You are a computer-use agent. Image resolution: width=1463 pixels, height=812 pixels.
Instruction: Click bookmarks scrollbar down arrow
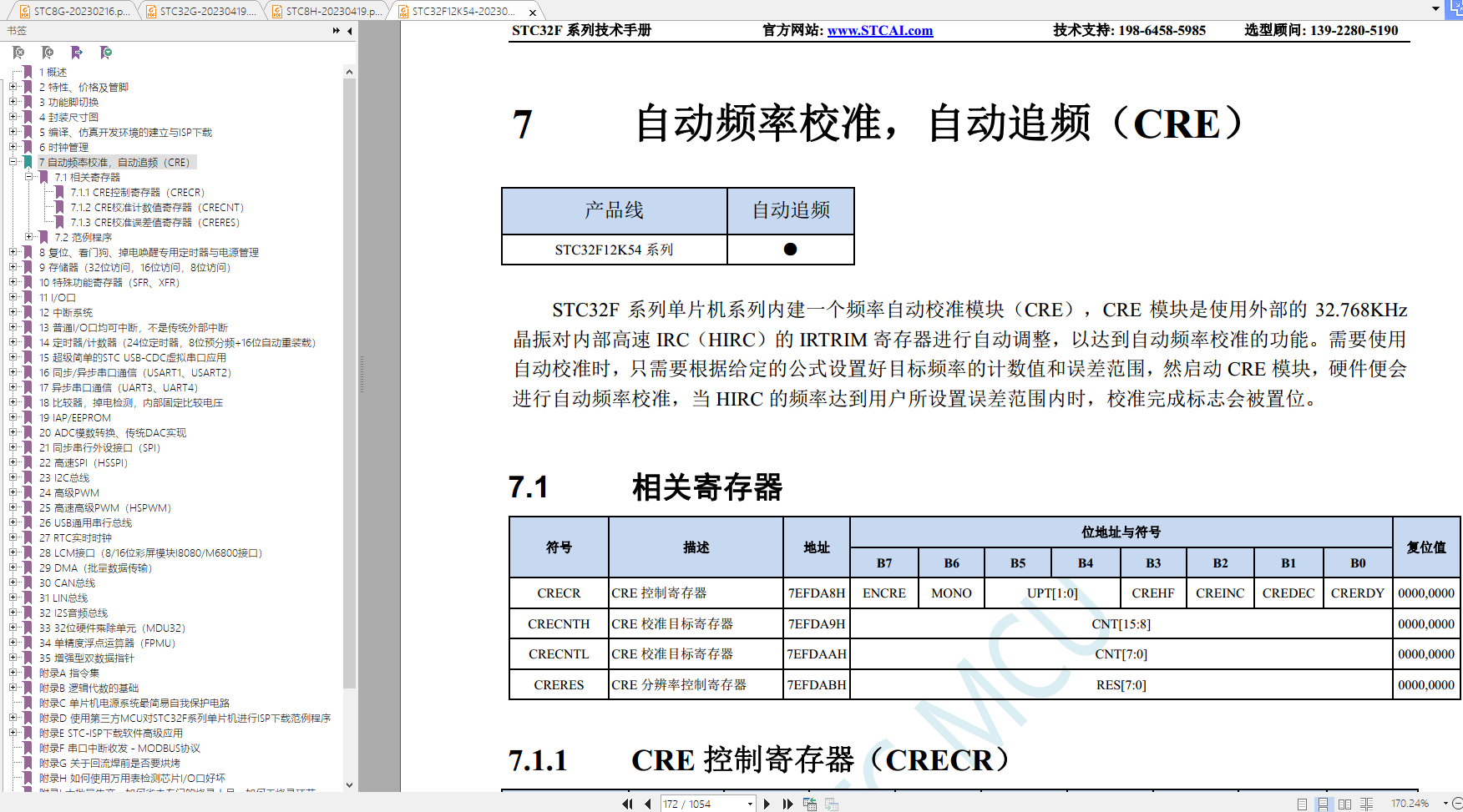(349, 784)
